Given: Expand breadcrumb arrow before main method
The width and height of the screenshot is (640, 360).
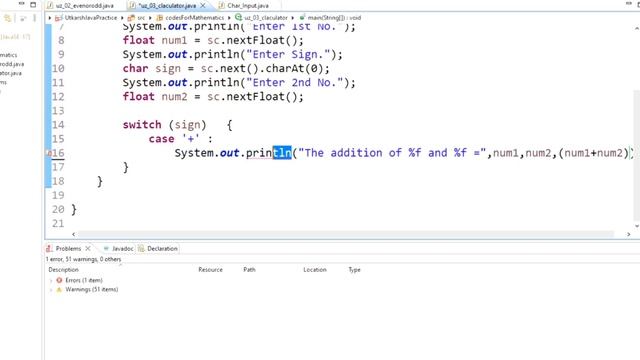Looking at the screenshot, I should click(x=293, y=18).
